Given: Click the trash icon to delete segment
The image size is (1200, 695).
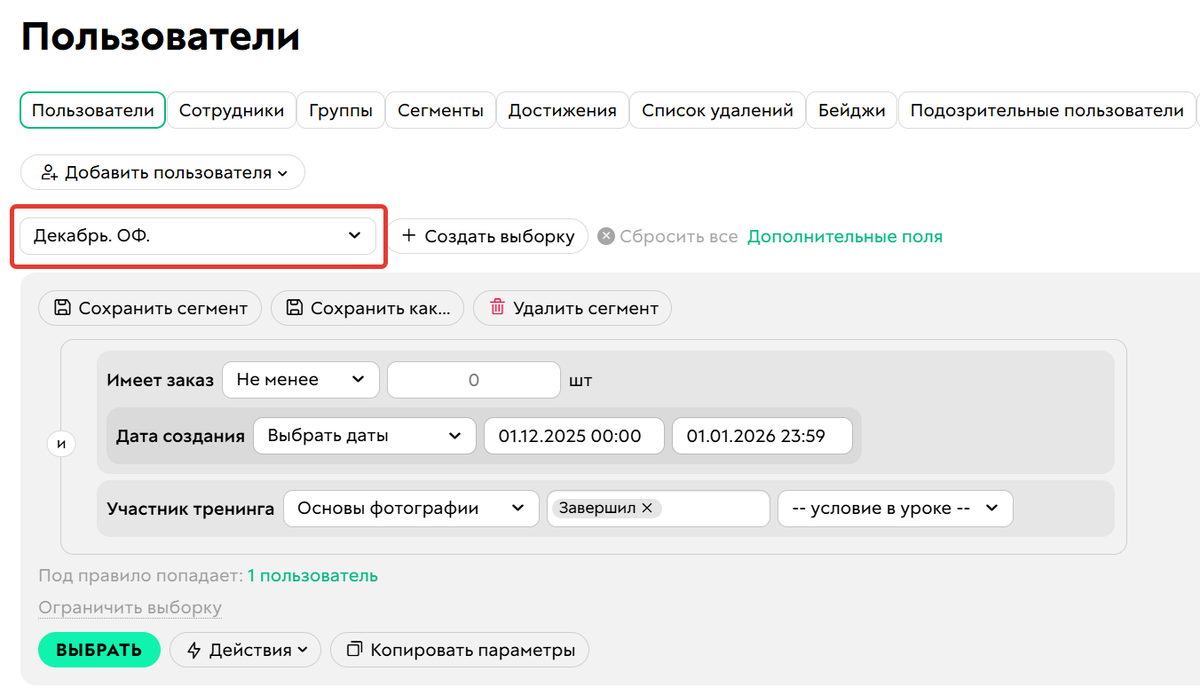Looking at the screenshot, I should click(x=498, y=308).
